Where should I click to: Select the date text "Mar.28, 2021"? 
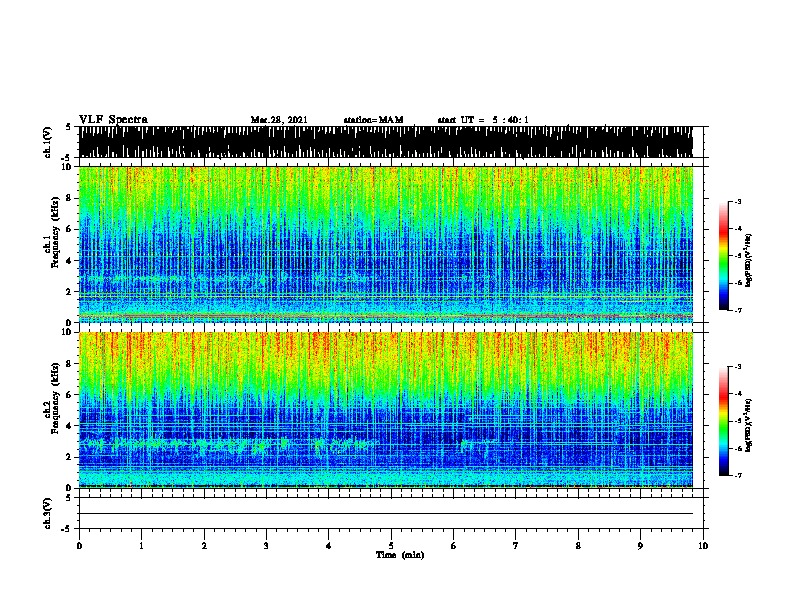[279, 120]
